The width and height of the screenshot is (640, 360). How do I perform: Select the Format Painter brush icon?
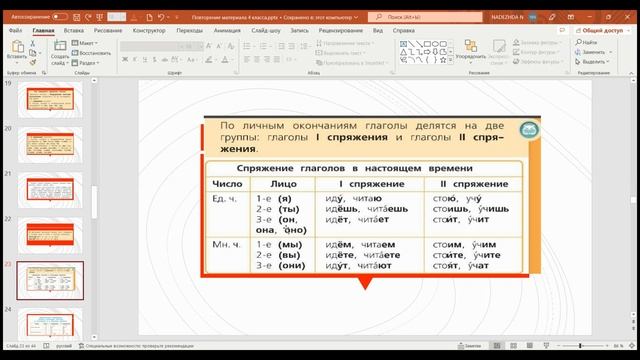33,62
